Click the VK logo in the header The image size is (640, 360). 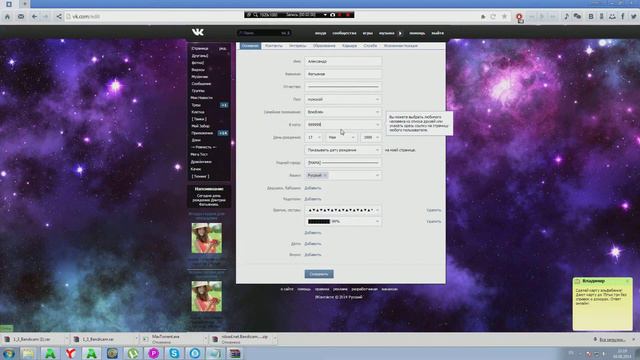click(x=198, y=32)
